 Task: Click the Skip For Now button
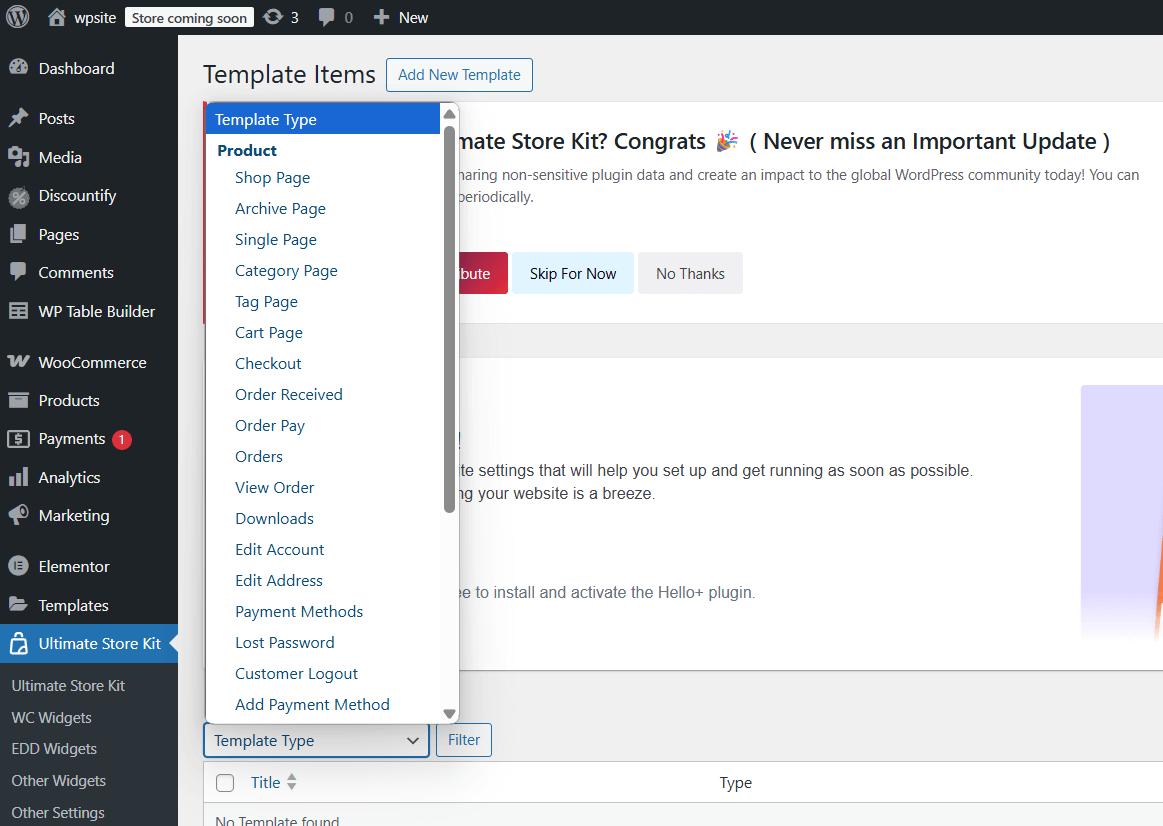pos(573,274)
